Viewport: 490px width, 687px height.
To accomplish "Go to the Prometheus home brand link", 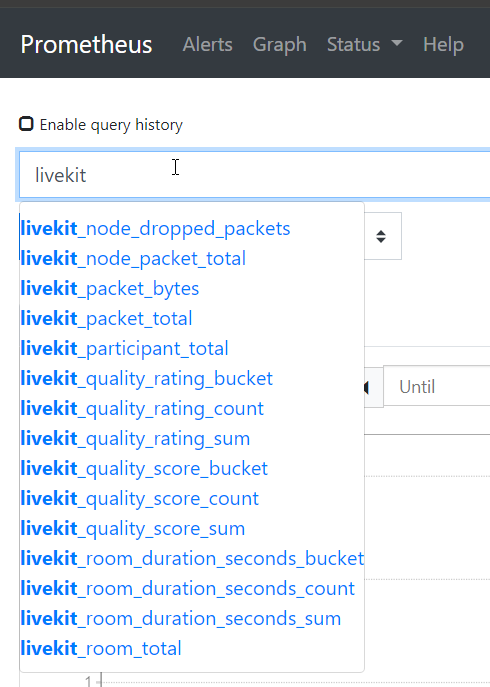I will (x=86, y=44).
